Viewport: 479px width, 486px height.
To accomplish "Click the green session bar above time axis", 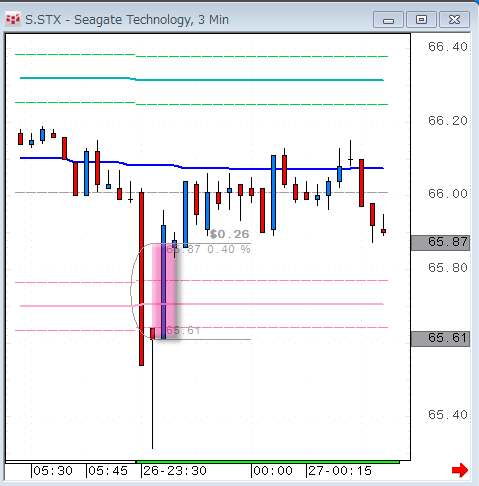I will 268,462.
